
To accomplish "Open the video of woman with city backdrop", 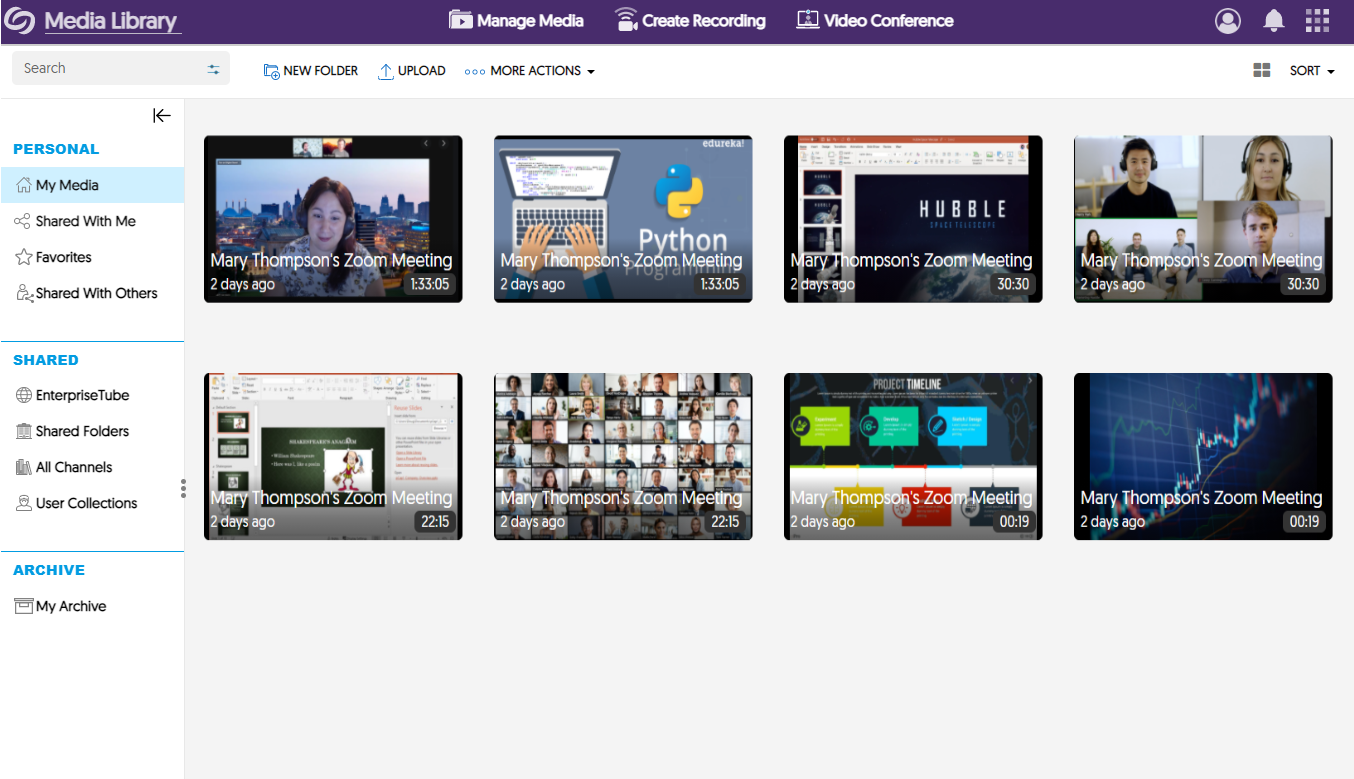I will [x=333, y=219].
